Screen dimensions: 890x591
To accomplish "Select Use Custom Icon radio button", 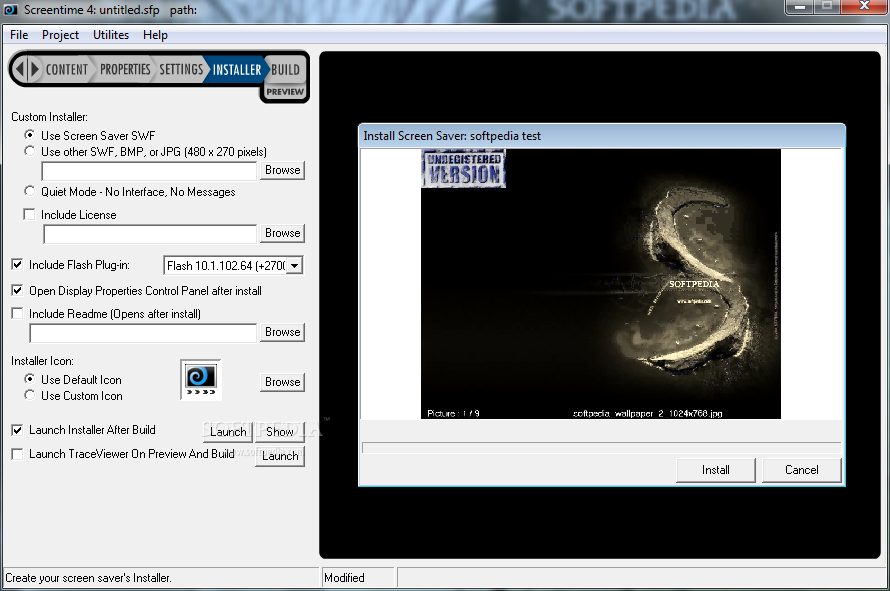I will click(x=30, y=395).
